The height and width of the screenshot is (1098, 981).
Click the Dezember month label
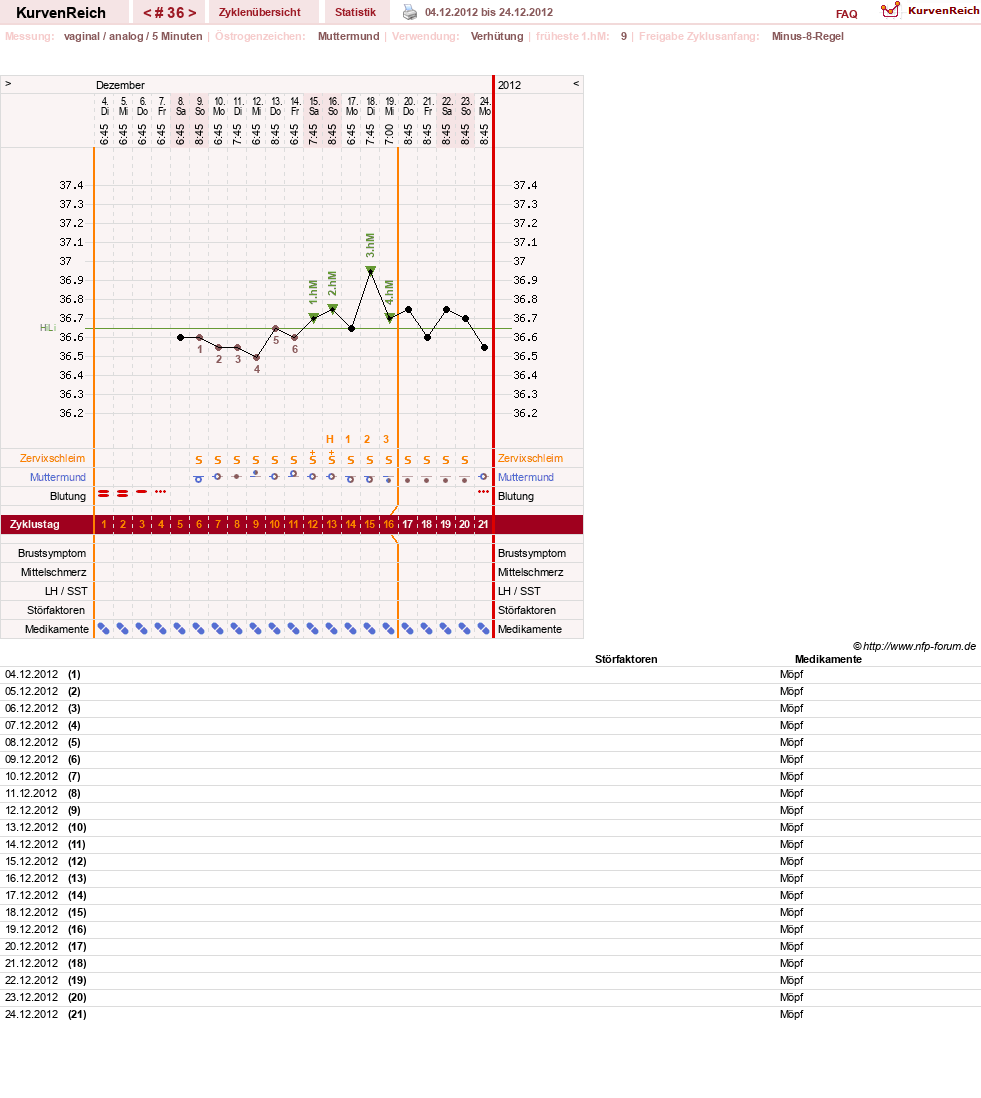click(120, 85)
